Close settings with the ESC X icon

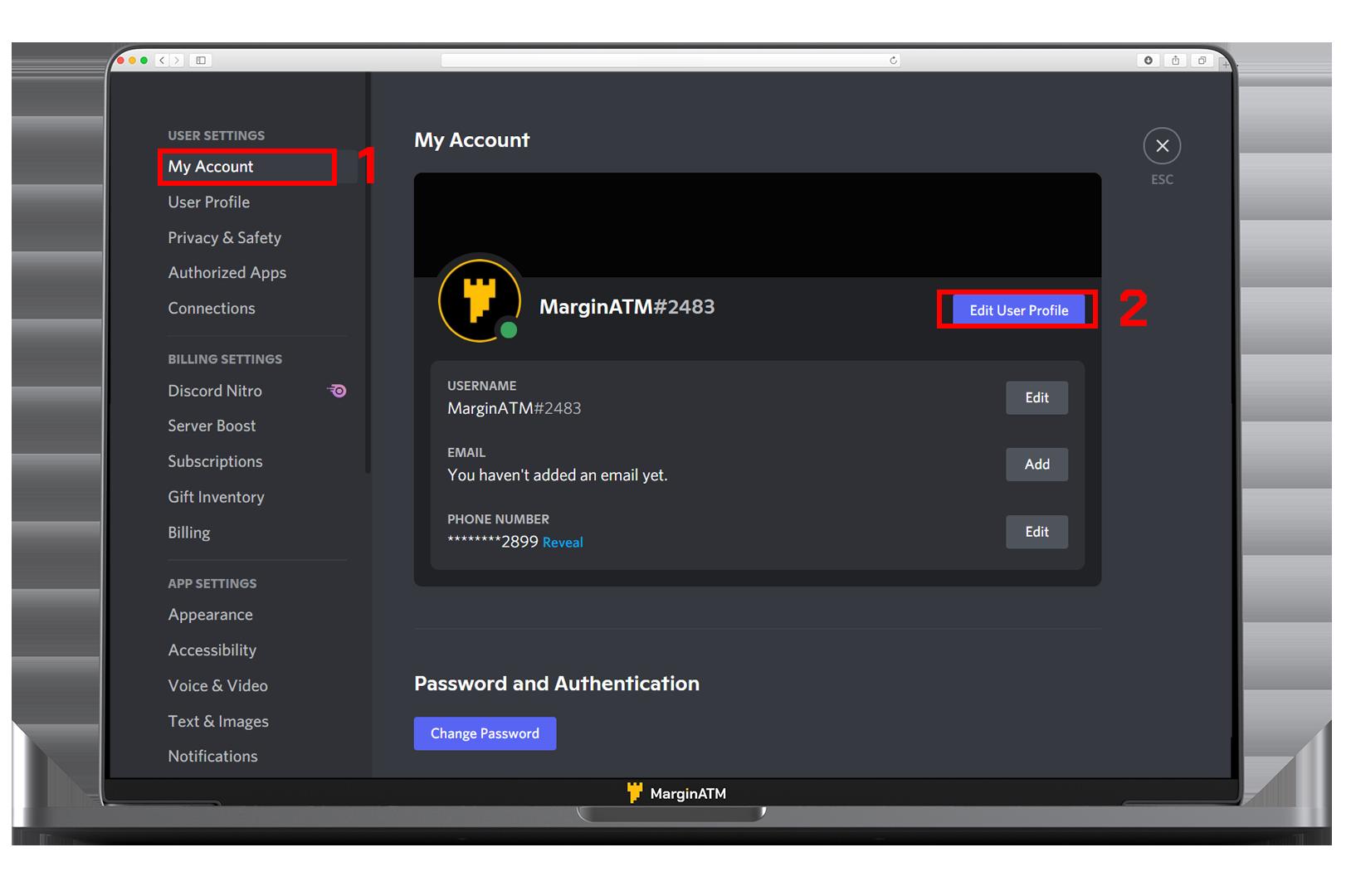click(x=1162, y=146)
